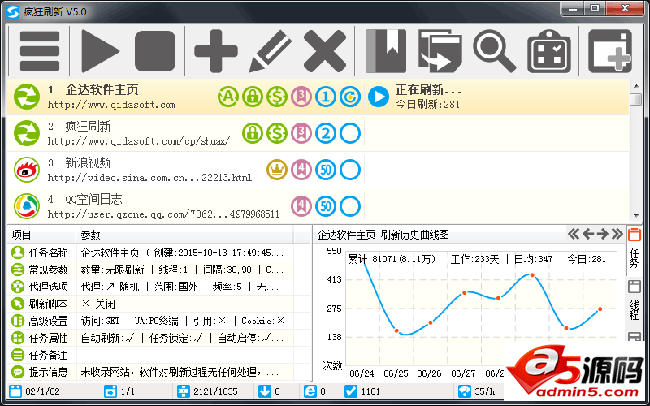The width and height of the screenshot is (650, 406).
Task: Click the task URL http://www.qidasoft.com
Action: (x=112, y=105)
